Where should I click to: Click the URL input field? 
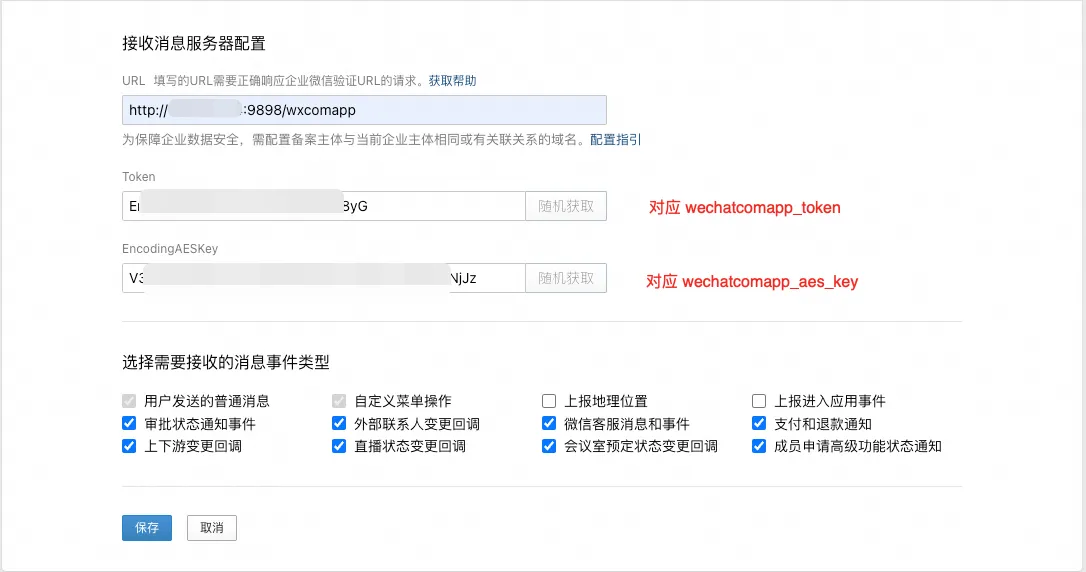[x=364, y=110]
